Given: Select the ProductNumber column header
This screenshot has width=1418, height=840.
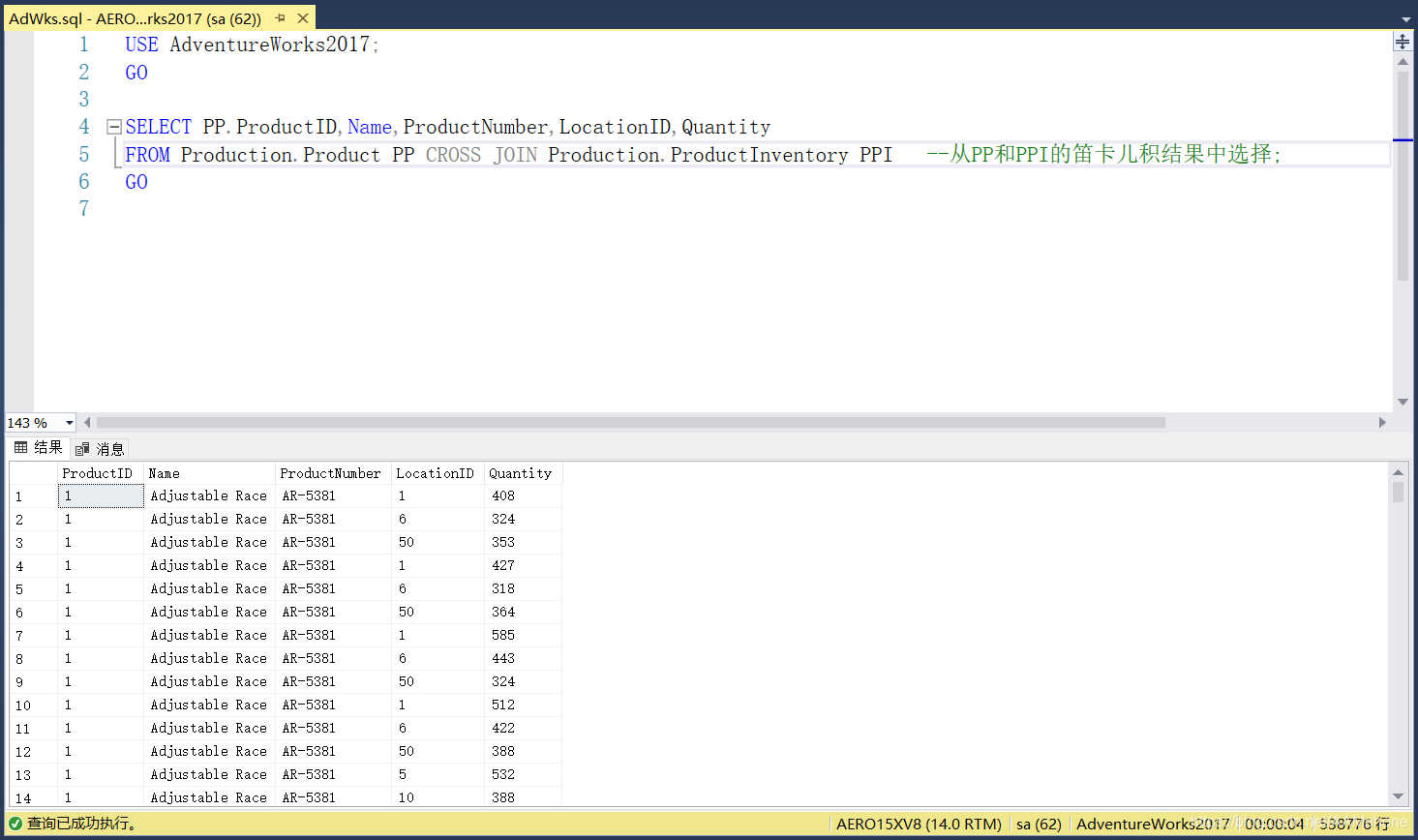Looking at the screenshot, I should pos(334,473).
